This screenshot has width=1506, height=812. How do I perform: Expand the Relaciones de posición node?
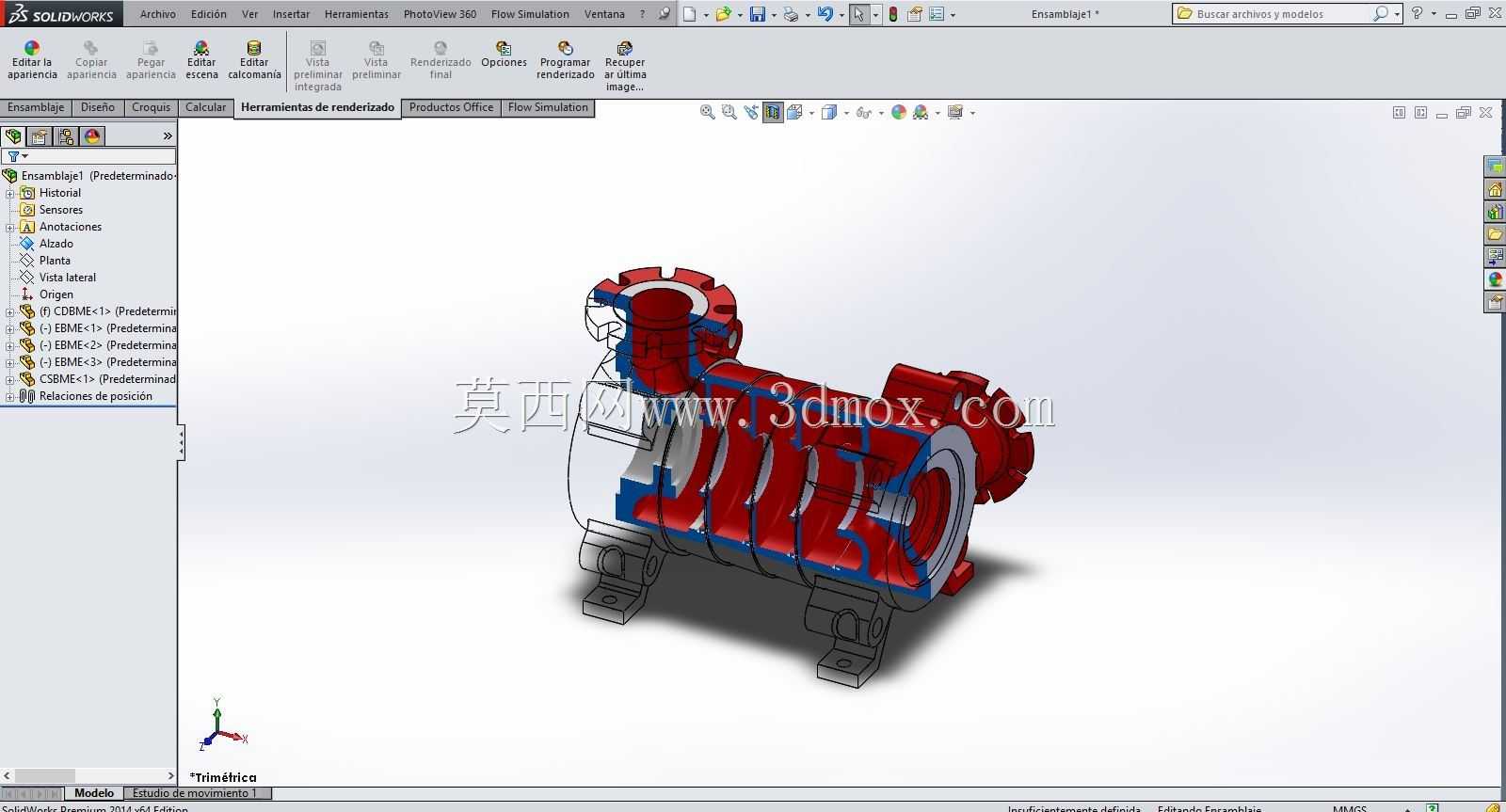9,396
